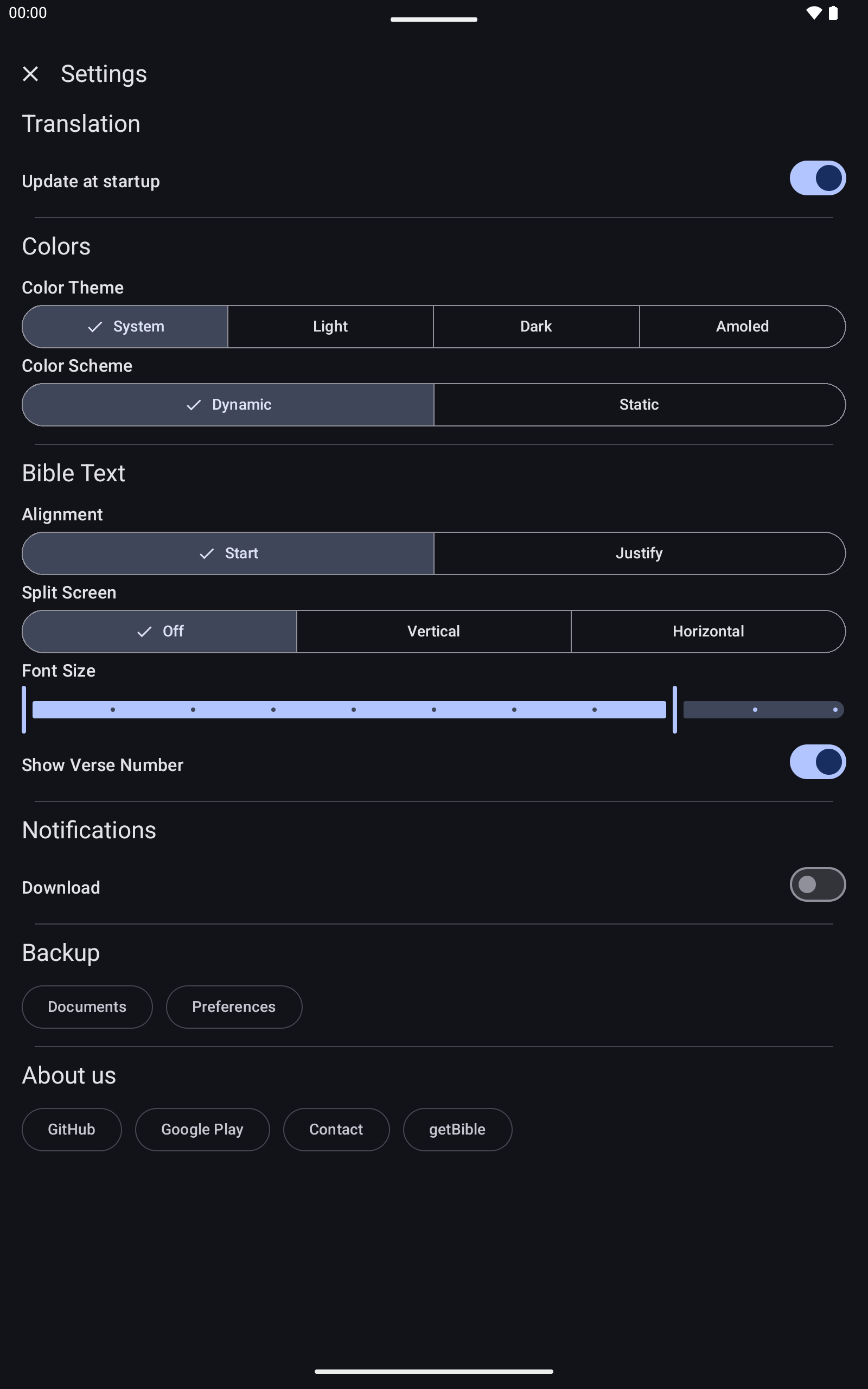Set color scheme to Static
Screen dimensions: 868x1389
[639, 405]
